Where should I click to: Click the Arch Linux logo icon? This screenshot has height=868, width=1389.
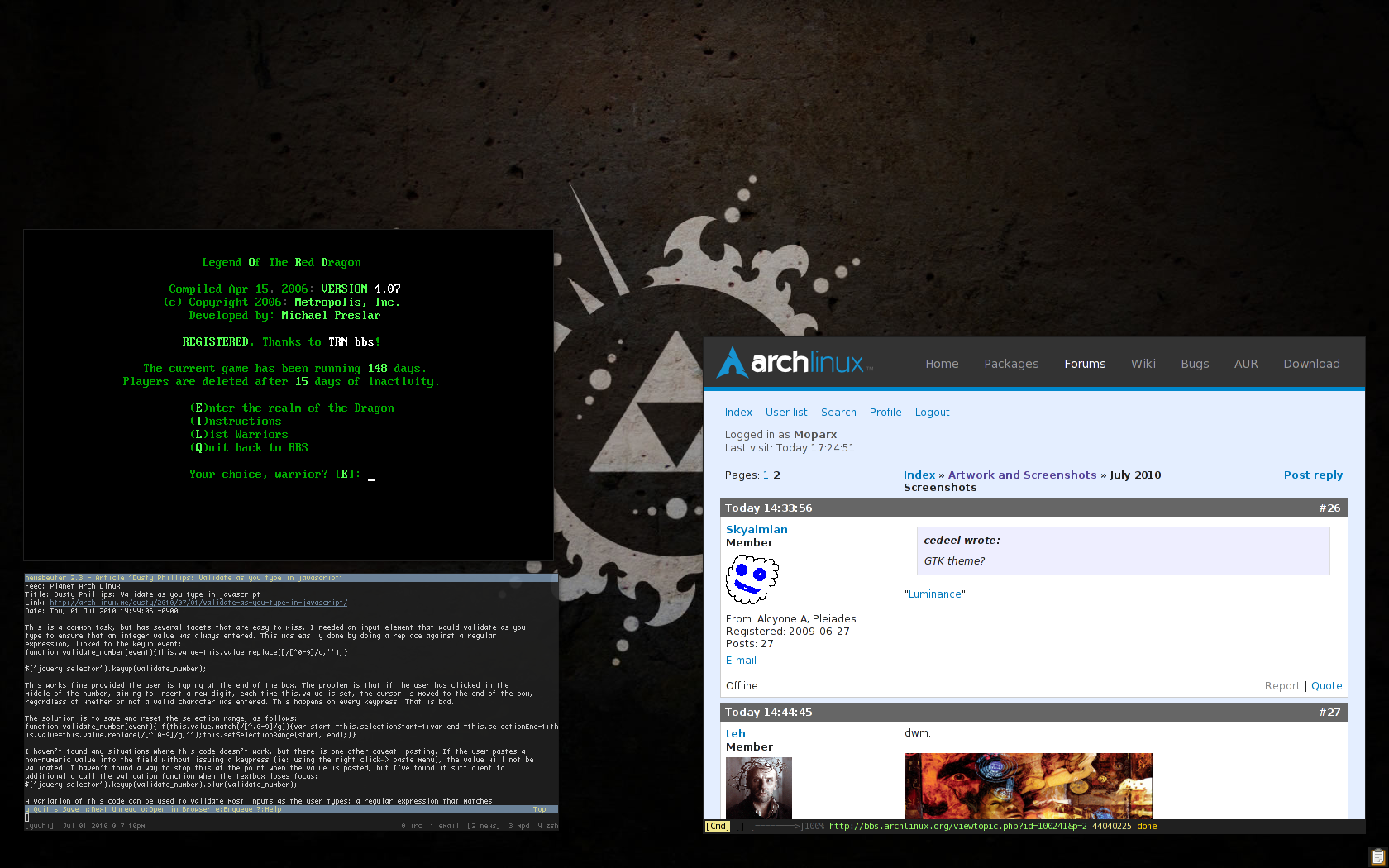pyautogui.click(x=731, y=362)
